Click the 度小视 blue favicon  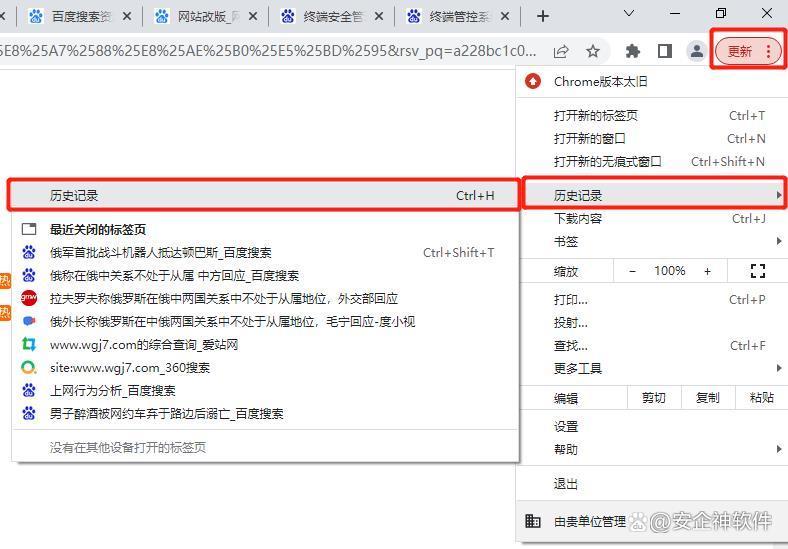29,321
